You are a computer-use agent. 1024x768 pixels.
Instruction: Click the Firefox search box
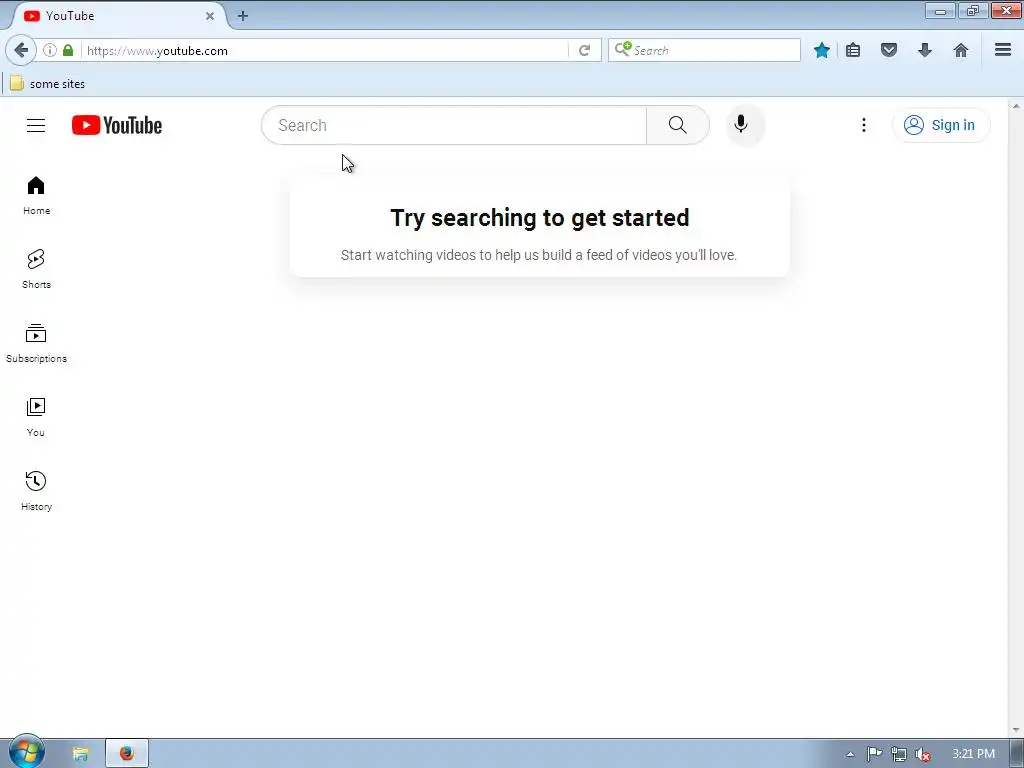click(704, 50)
